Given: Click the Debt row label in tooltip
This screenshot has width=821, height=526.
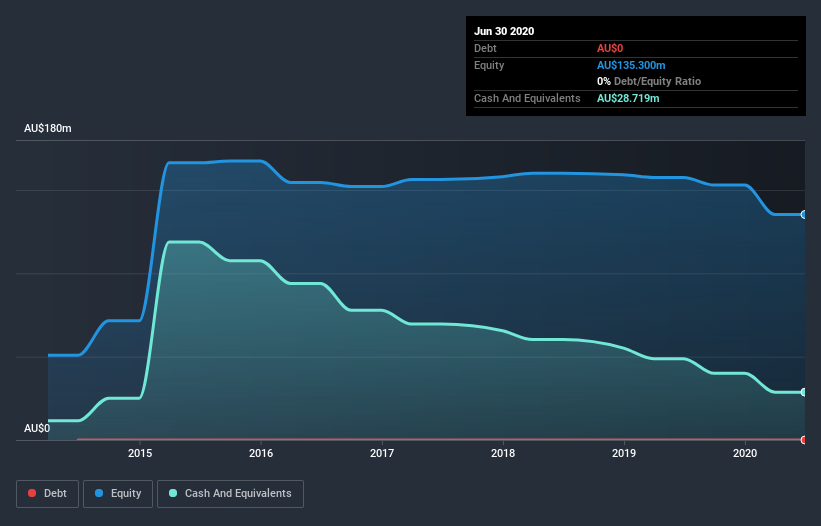Looking at the screenshot, I should point(485,48).
